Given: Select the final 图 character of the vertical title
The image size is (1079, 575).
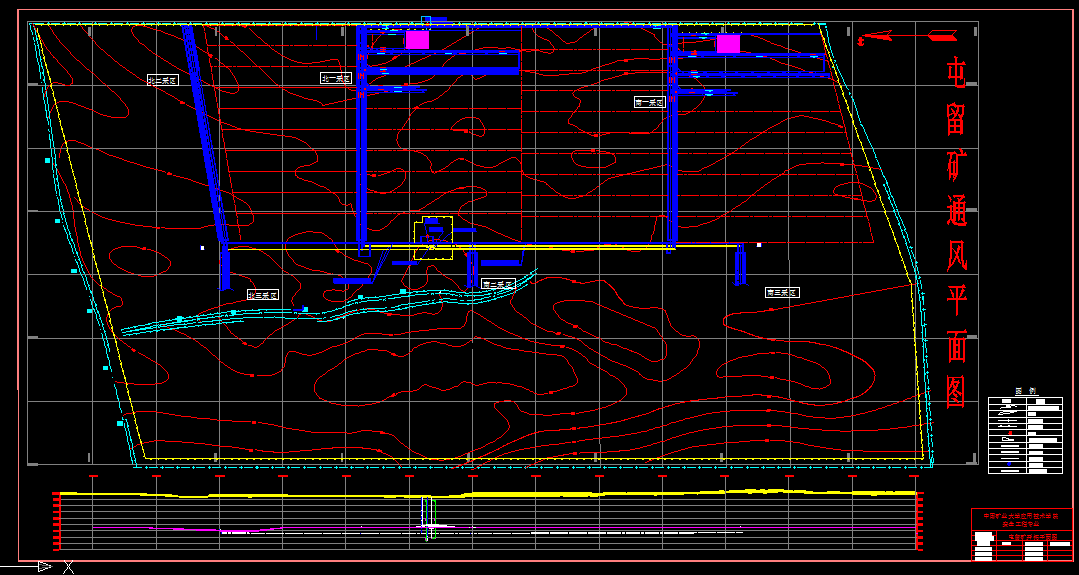Looking at the screenshot, I should (956, 392).
